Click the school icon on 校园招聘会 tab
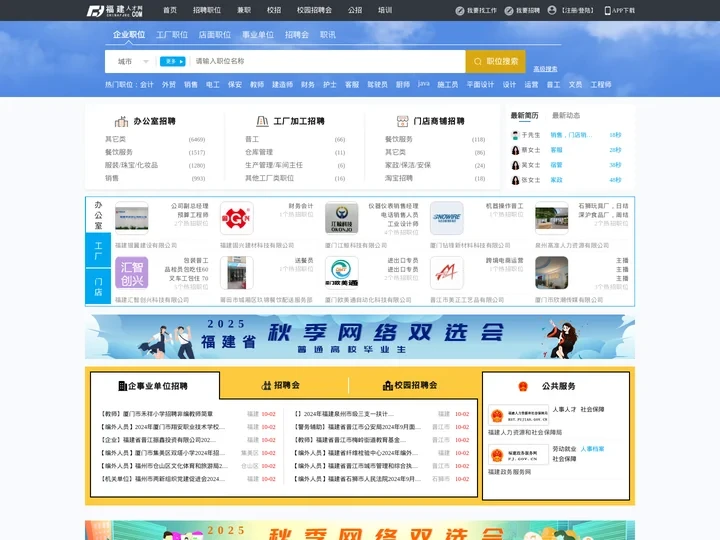 point(388,386)
